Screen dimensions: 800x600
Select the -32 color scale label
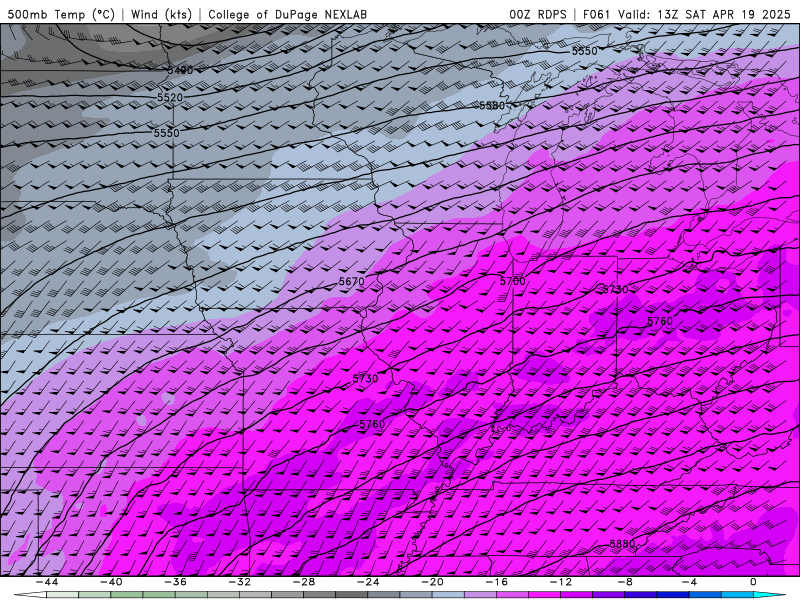[x=239, y=582]
